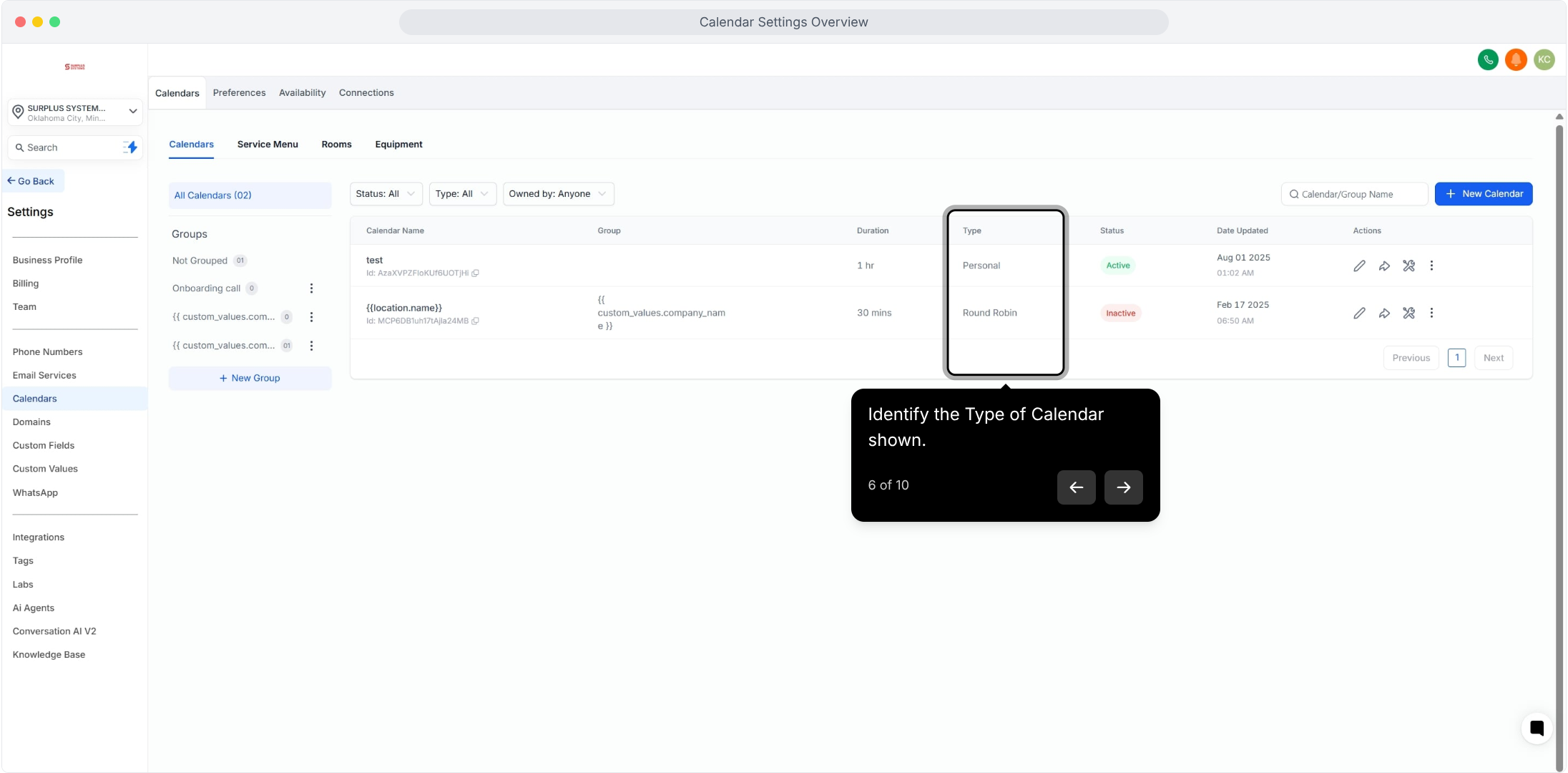Click the New Group button
This screenshot has width=1568, height=773.
(x=250, y=379)
